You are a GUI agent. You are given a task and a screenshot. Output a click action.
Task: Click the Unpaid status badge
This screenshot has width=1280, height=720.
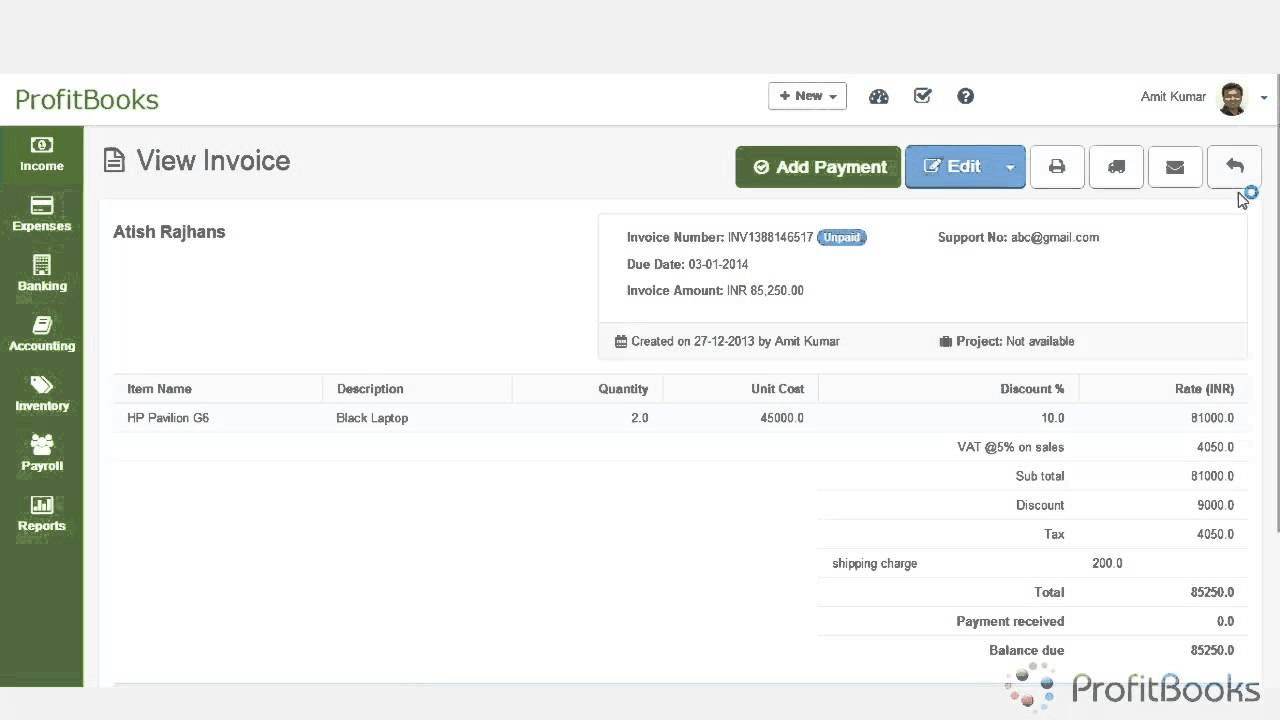click(x=841, y=237)
